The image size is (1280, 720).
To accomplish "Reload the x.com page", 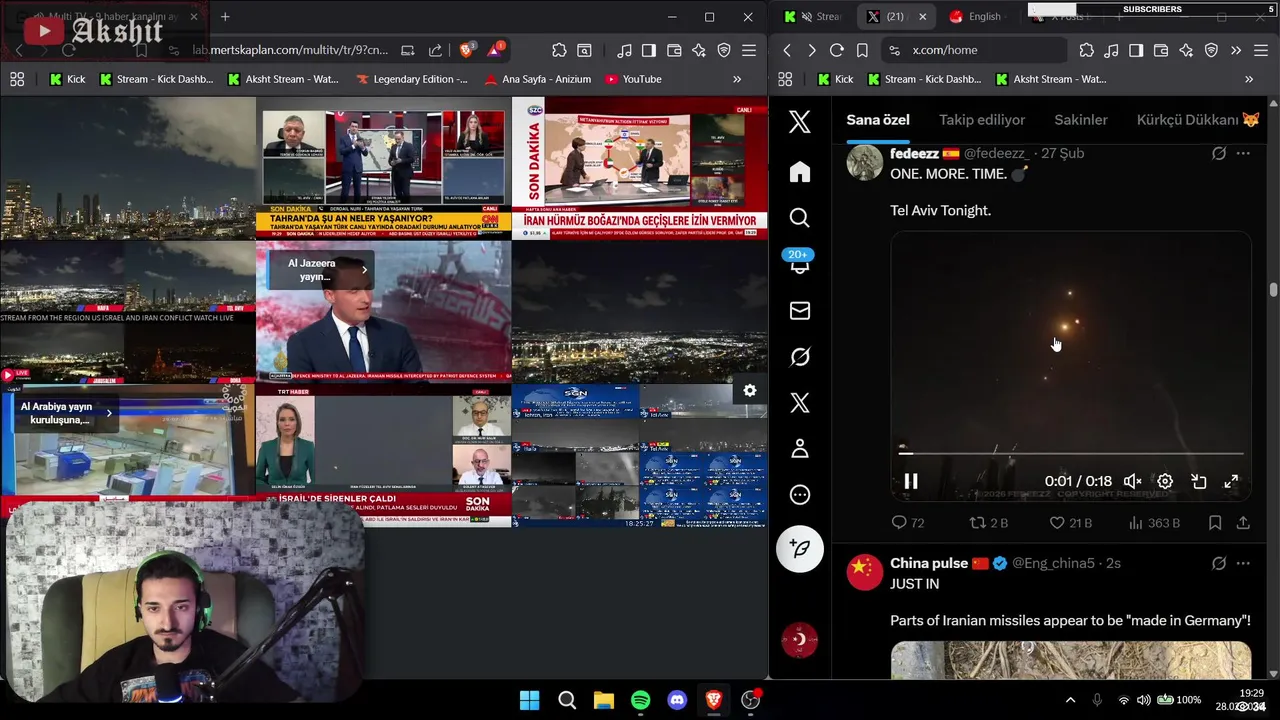I will click(837, 50).
